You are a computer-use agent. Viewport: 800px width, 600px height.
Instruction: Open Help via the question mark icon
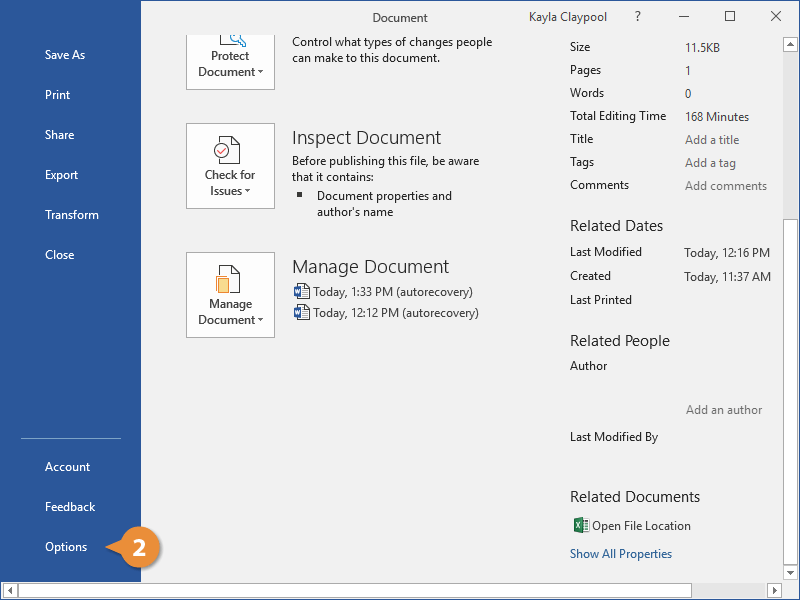(637, 16)
